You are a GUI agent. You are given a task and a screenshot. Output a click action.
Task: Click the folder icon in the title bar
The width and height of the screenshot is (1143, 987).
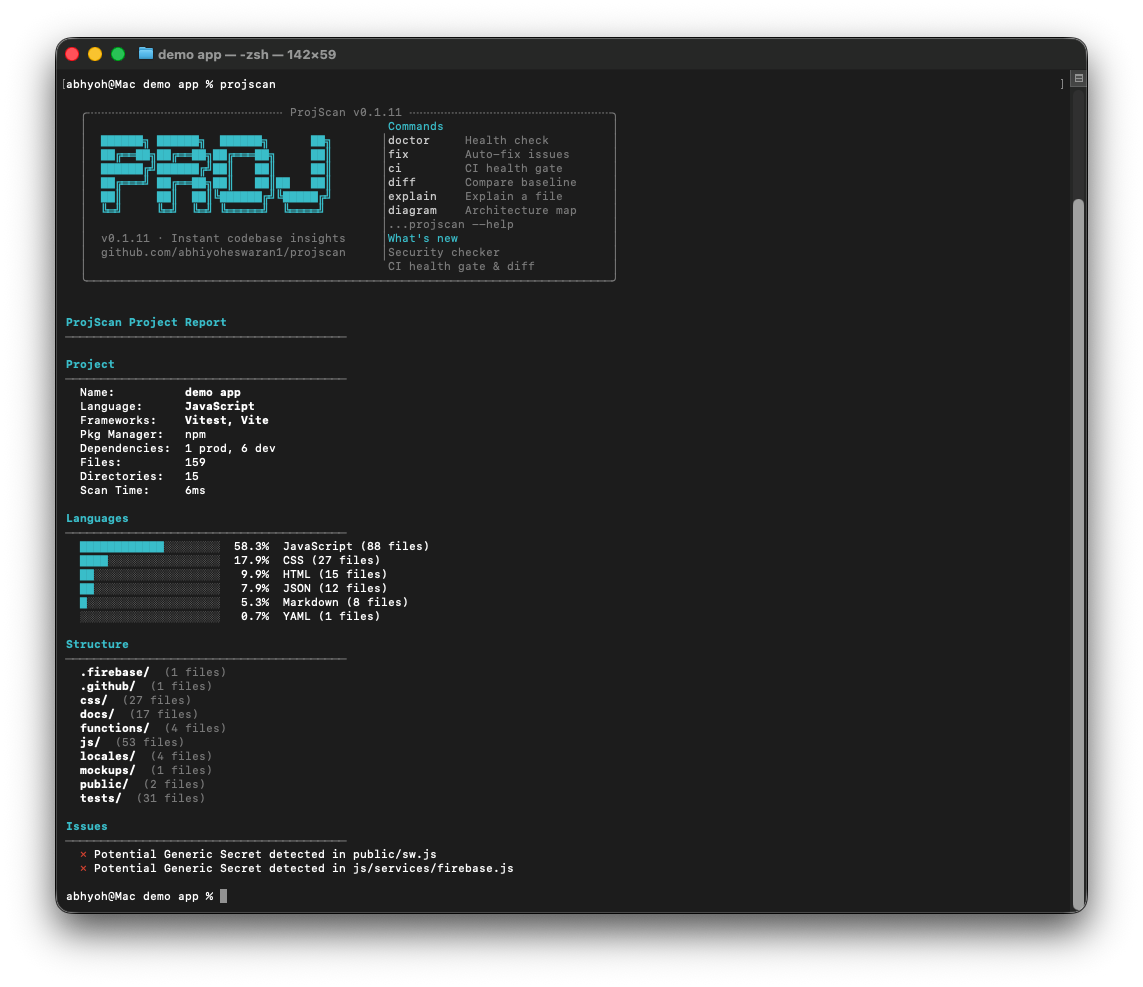144,55
